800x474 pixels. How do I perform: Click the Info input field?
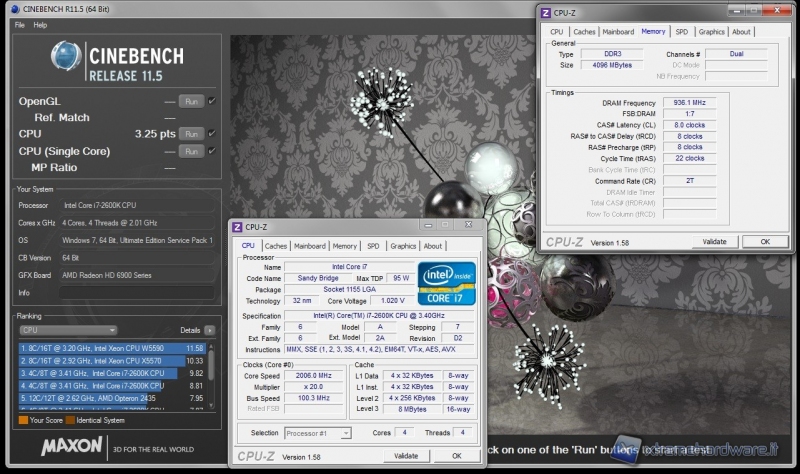137,293
